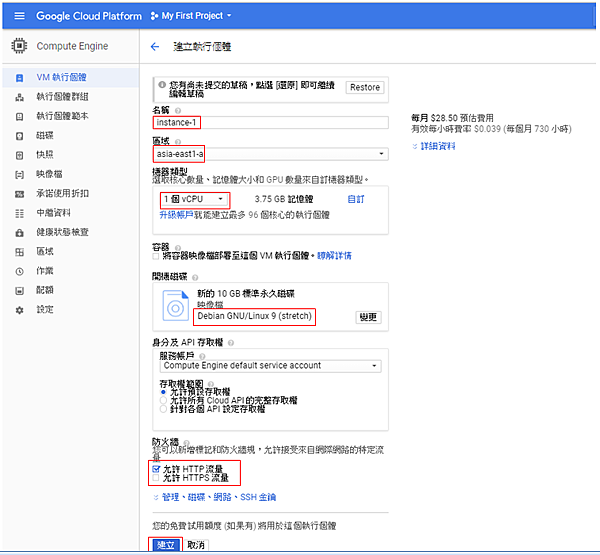Click the help icon next to 名稱
The width and height of the screenshot is (600, 555).
point(178,111)
